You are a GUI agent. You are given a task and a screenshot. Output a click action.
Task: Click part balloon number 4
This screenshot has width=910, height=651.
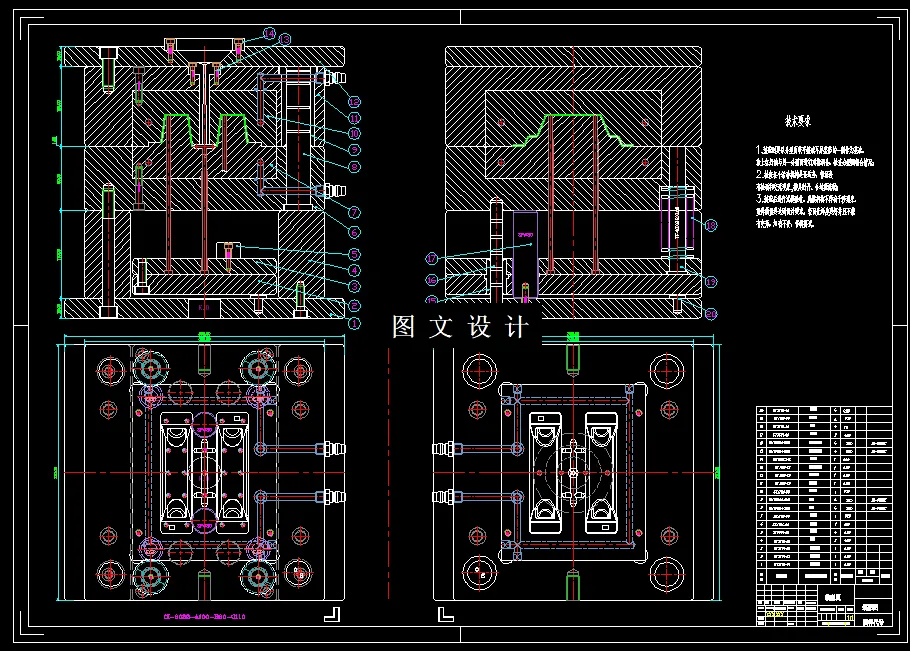point(354,270)
